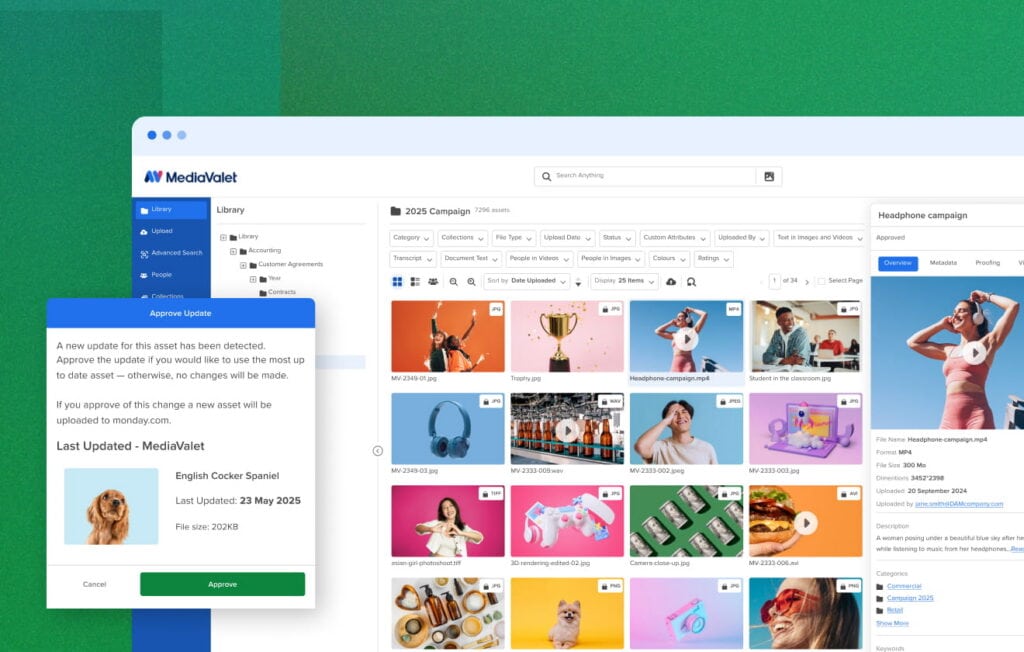
Task: Click the people view icon in toolbar
Action: [433, 282]
